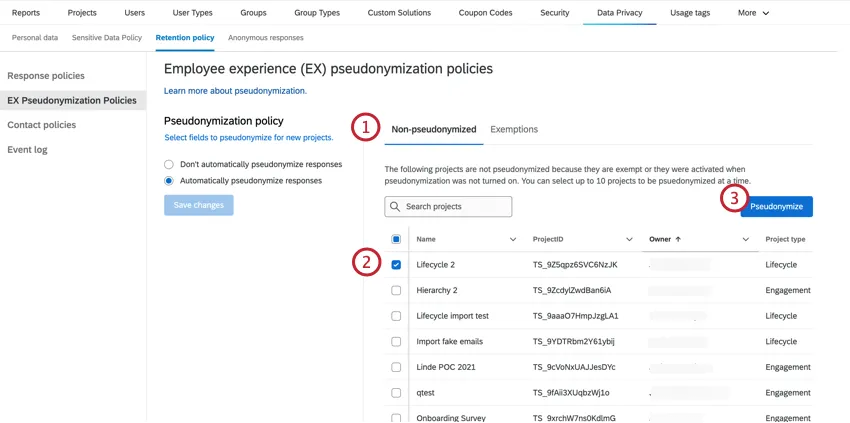This screenshot has height=423, width=850.
Task: Expand the Name column dropdown
Action: pyautogui.click(x=514, y=240)
